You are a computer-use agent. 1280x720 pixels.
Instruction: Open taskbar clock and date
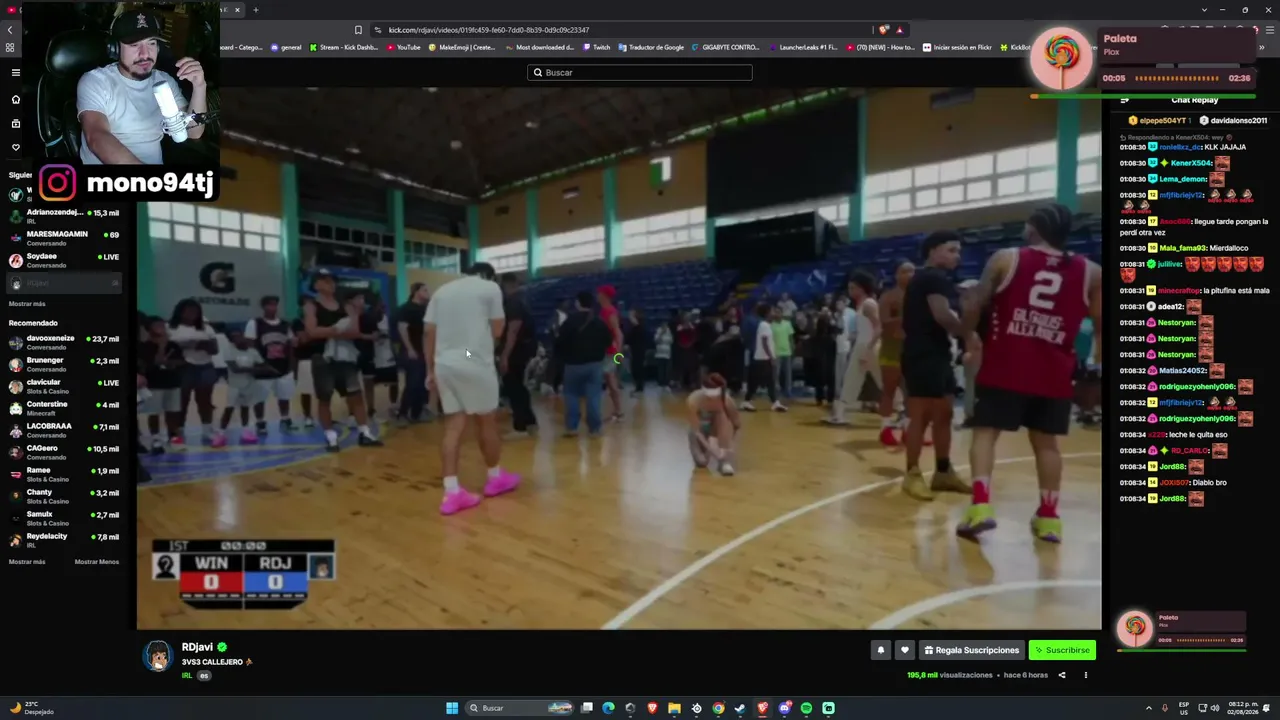point(1241,708)
